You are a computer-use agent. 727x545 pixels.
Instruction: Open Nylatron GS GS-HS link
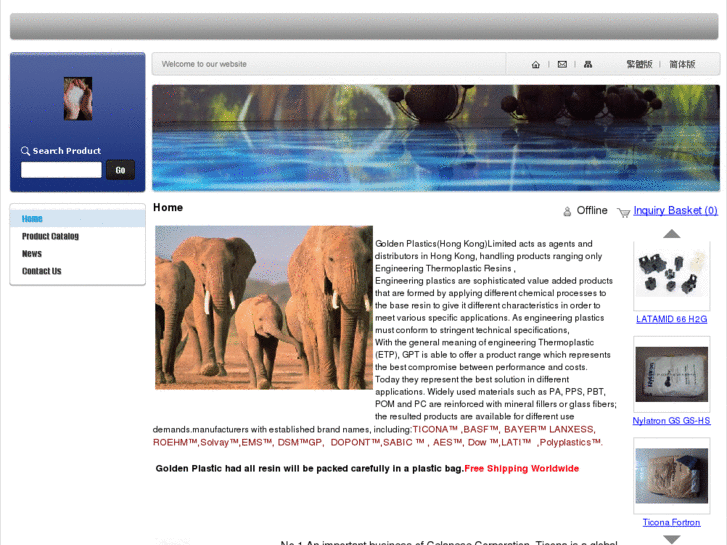pyautogui.click(x=671, y=421)
